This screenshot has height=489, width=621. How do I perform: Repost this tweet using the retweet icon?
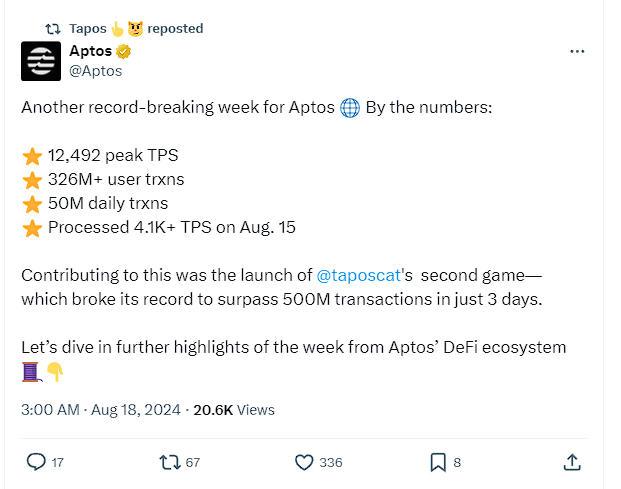(x=171, y=462)
